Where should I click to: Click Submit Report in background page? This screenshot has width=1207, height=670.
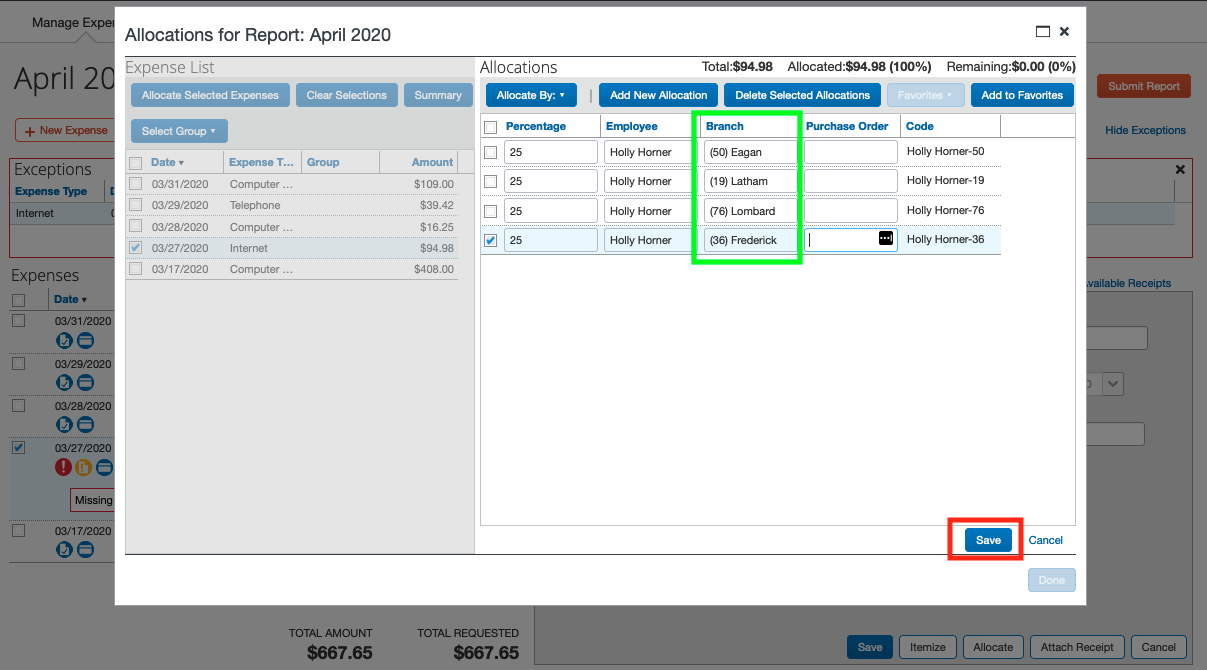[x=1144, y=86]
